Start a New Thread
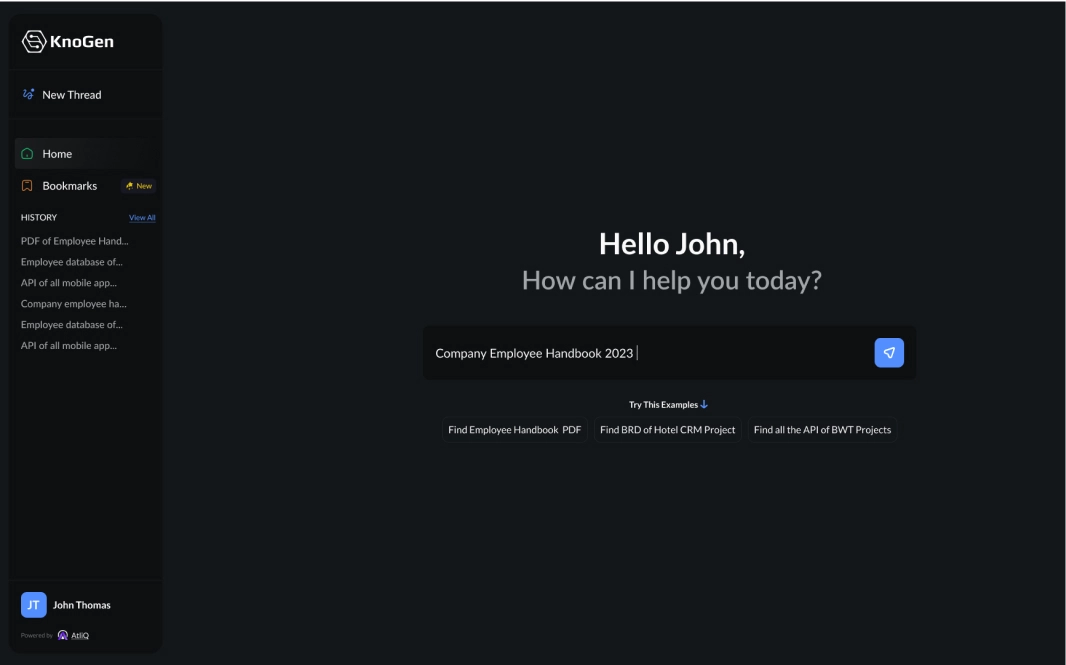The image size is (1066, 665). pos(71,95)
